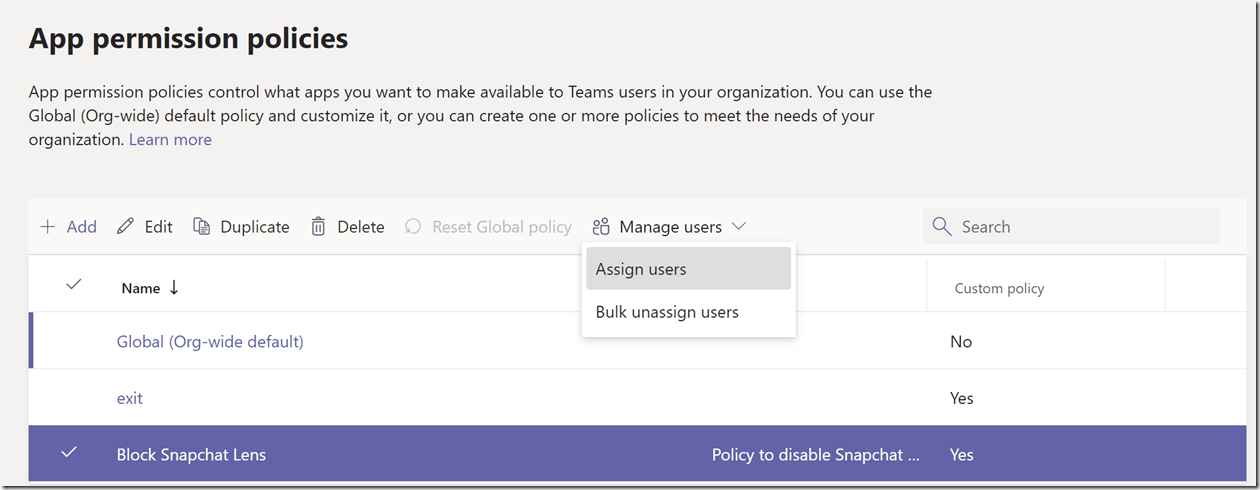Sort by the Name column header
Screen dimensions: 1260x490
(141, 288)
